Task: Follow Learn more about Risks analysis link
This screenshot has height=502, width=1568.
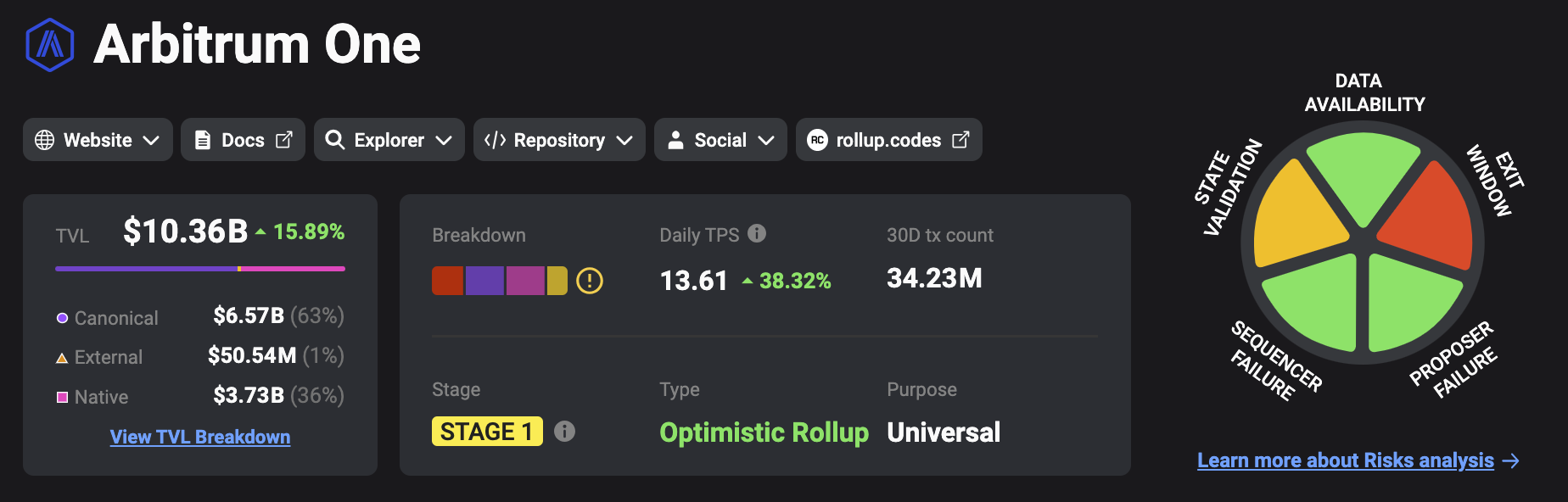Action: tap(1346, 460)
